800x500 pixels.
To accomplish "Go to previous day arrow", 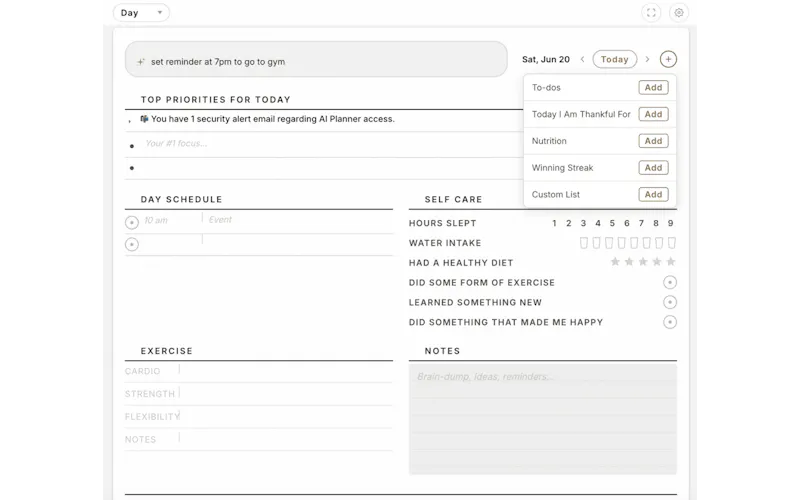I will click(x=582, y=59).
